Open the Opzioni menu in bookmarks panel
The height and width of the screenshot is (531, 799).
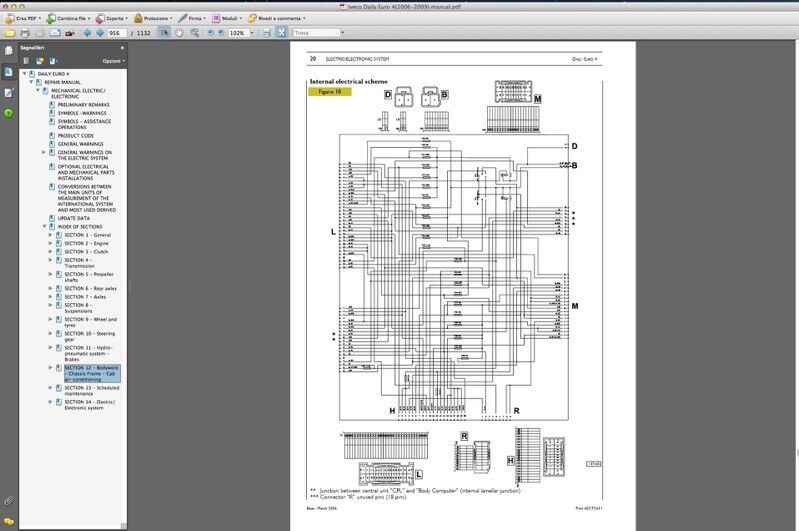click(113, 61)
